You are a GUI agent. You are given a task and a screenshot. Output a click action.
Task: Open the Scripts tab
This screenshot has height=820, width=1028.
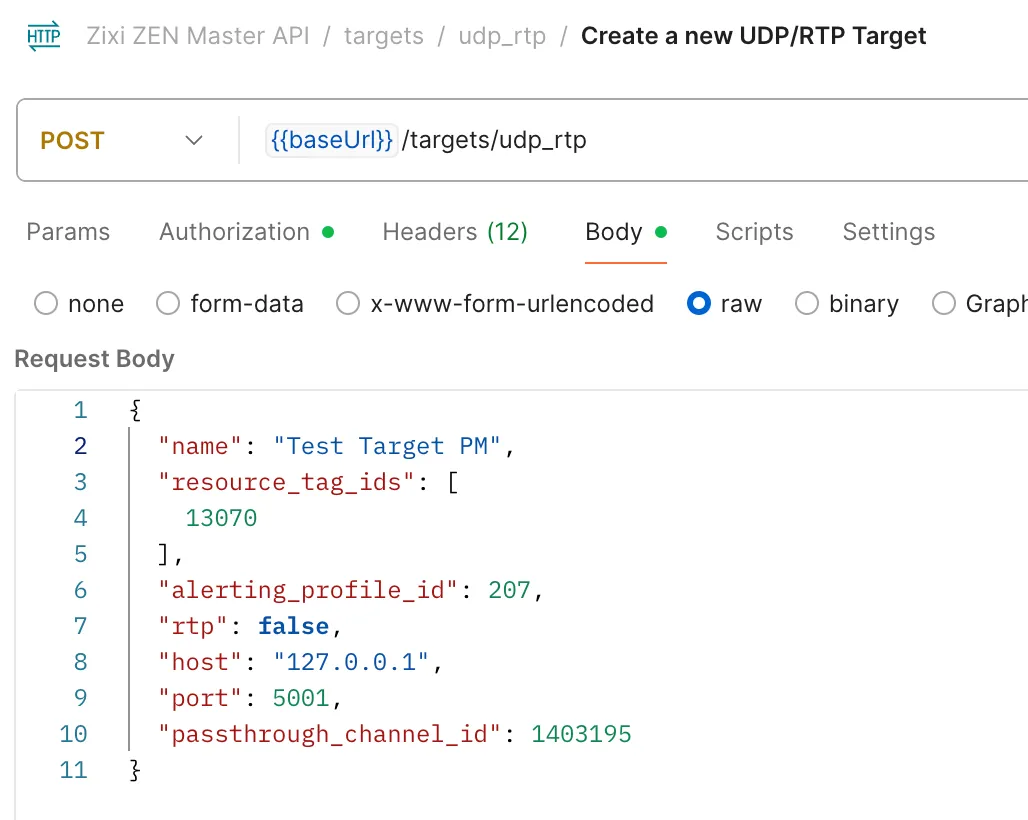coord(754,232)
